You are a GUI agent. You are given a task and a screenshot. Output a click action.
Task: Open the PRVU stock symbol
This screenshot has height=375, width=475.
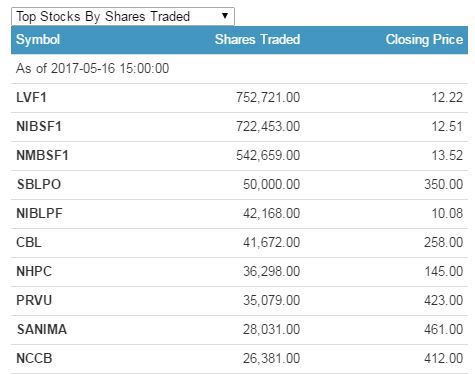coord(34,301)
